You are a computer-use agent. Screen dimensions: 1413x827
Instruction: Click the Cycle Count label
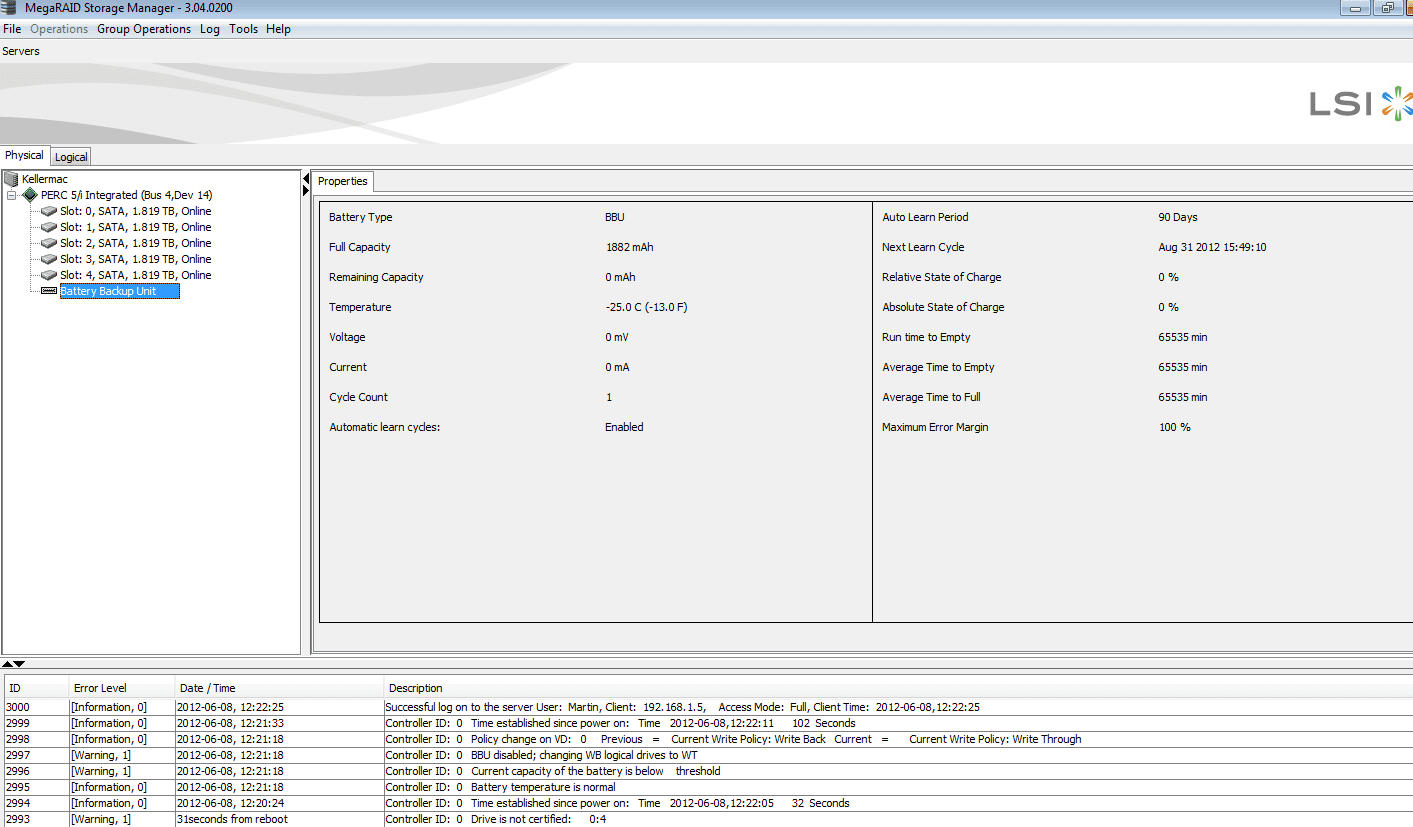pyautogui.click(x=358, y=397)
